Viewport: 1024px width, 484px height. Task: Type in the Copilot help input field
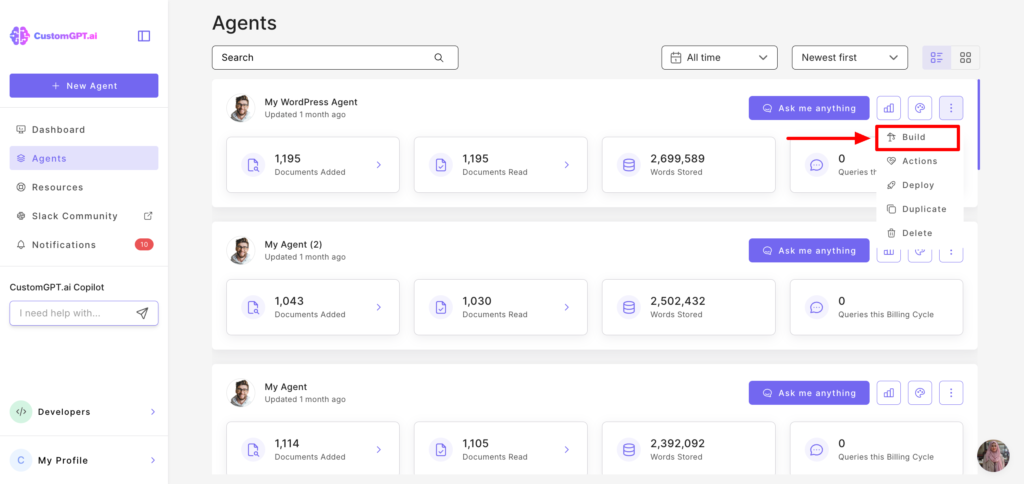[x=72, y=313]
